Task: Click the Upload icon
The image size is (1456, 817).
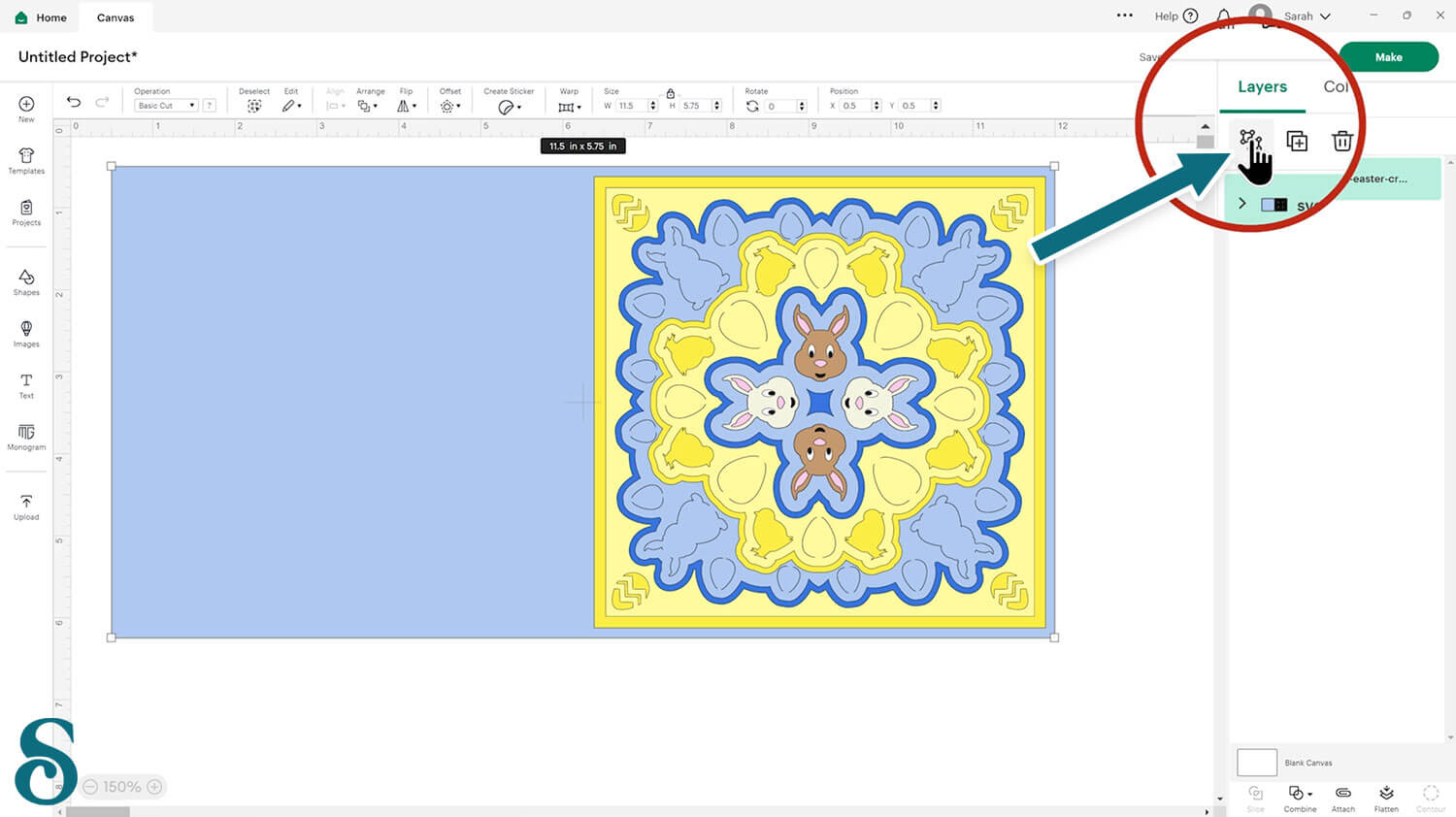Action: point(26,502)
